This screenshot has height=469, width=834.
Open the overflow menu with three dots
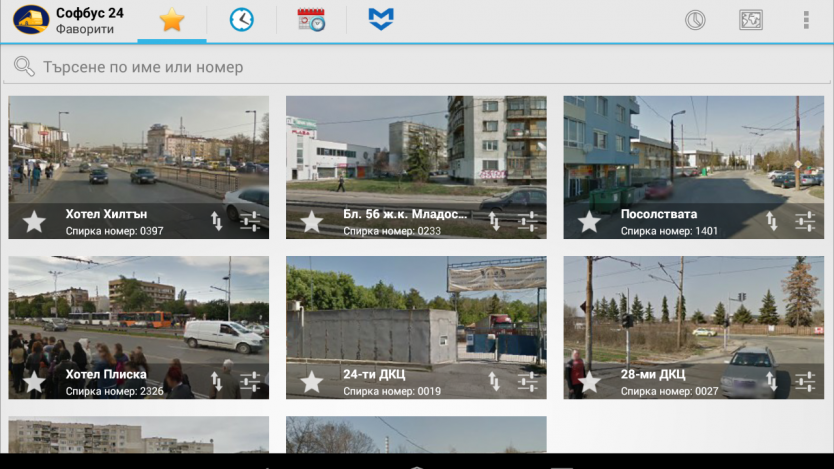pos(806,20)
